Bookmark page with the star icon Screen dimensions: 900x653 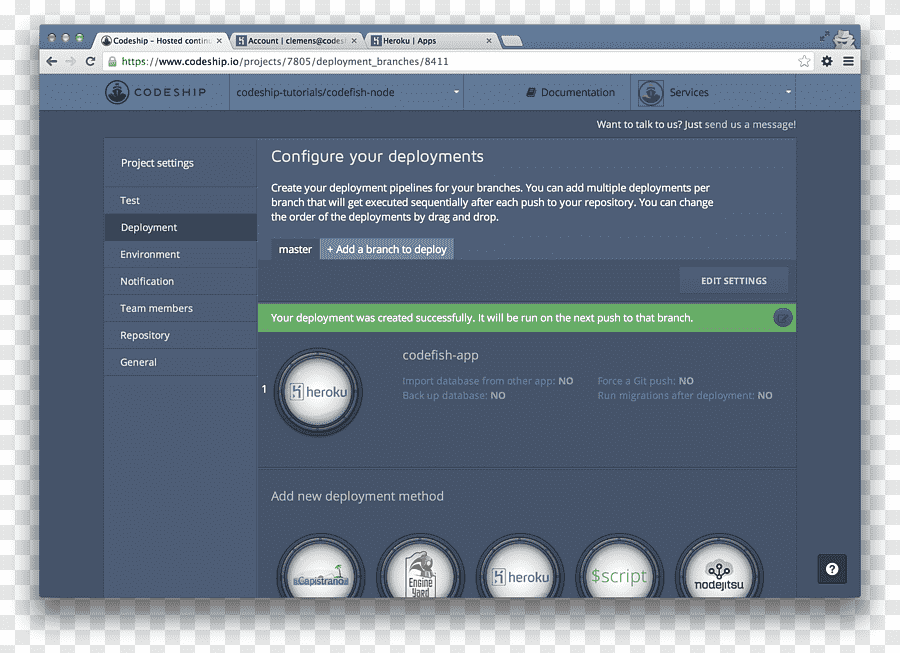(804, 61)
